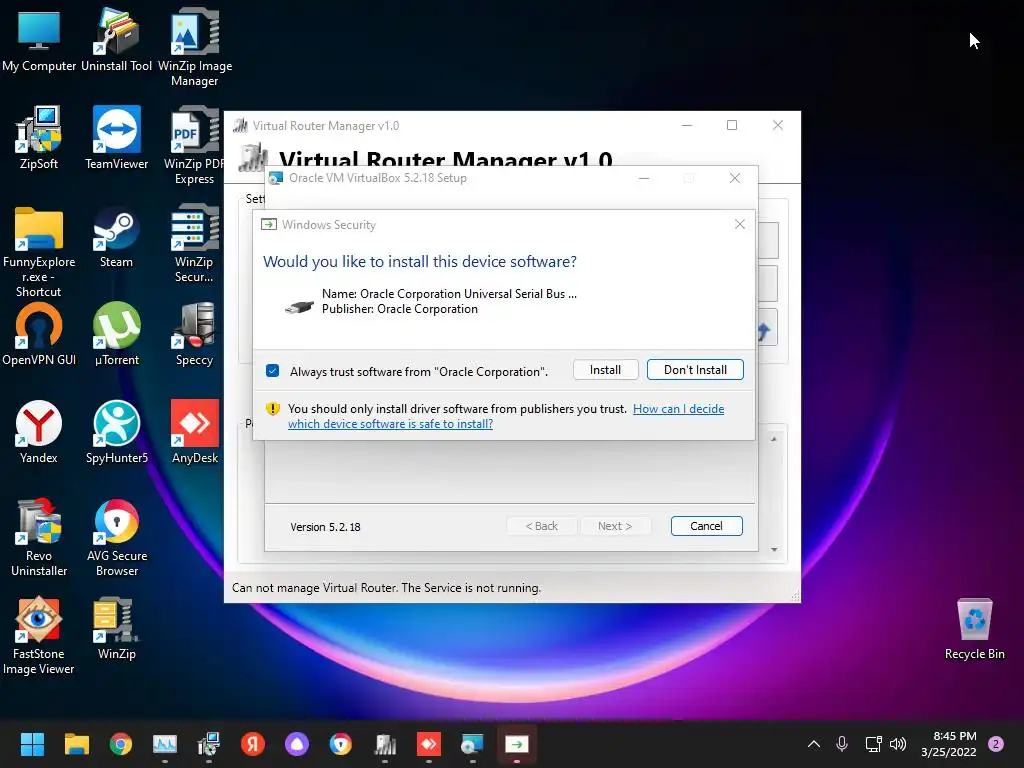Close the Windows Security dialog
This screenshot has height=768, width=1024.
(739, 225)
